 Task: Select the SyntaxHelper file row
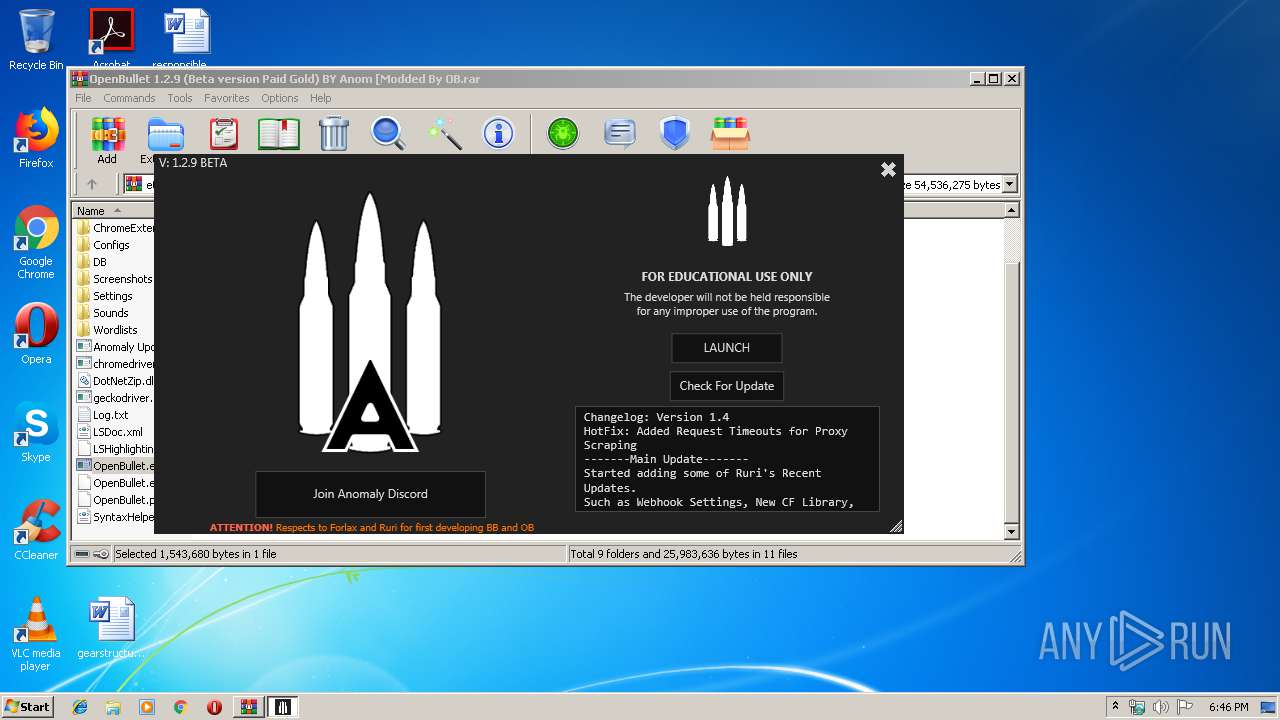point(113,517)
